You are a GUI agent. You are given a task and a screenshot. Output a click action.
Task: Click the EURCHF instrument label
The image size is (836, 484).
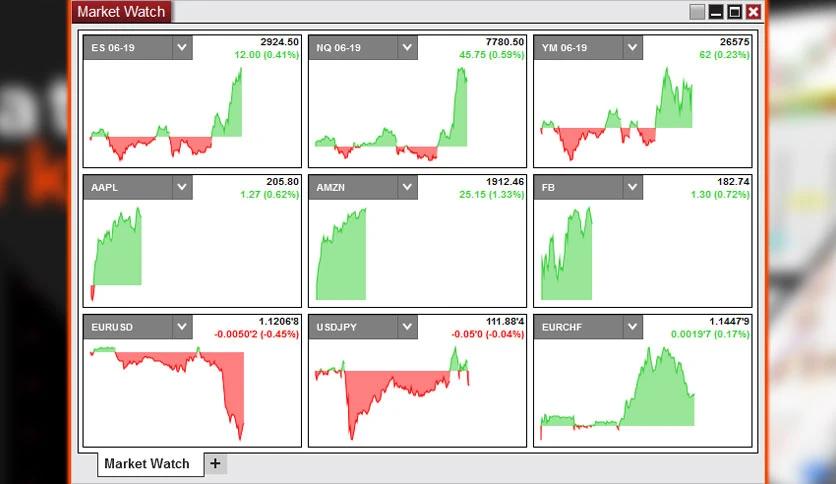click(562, 327)
